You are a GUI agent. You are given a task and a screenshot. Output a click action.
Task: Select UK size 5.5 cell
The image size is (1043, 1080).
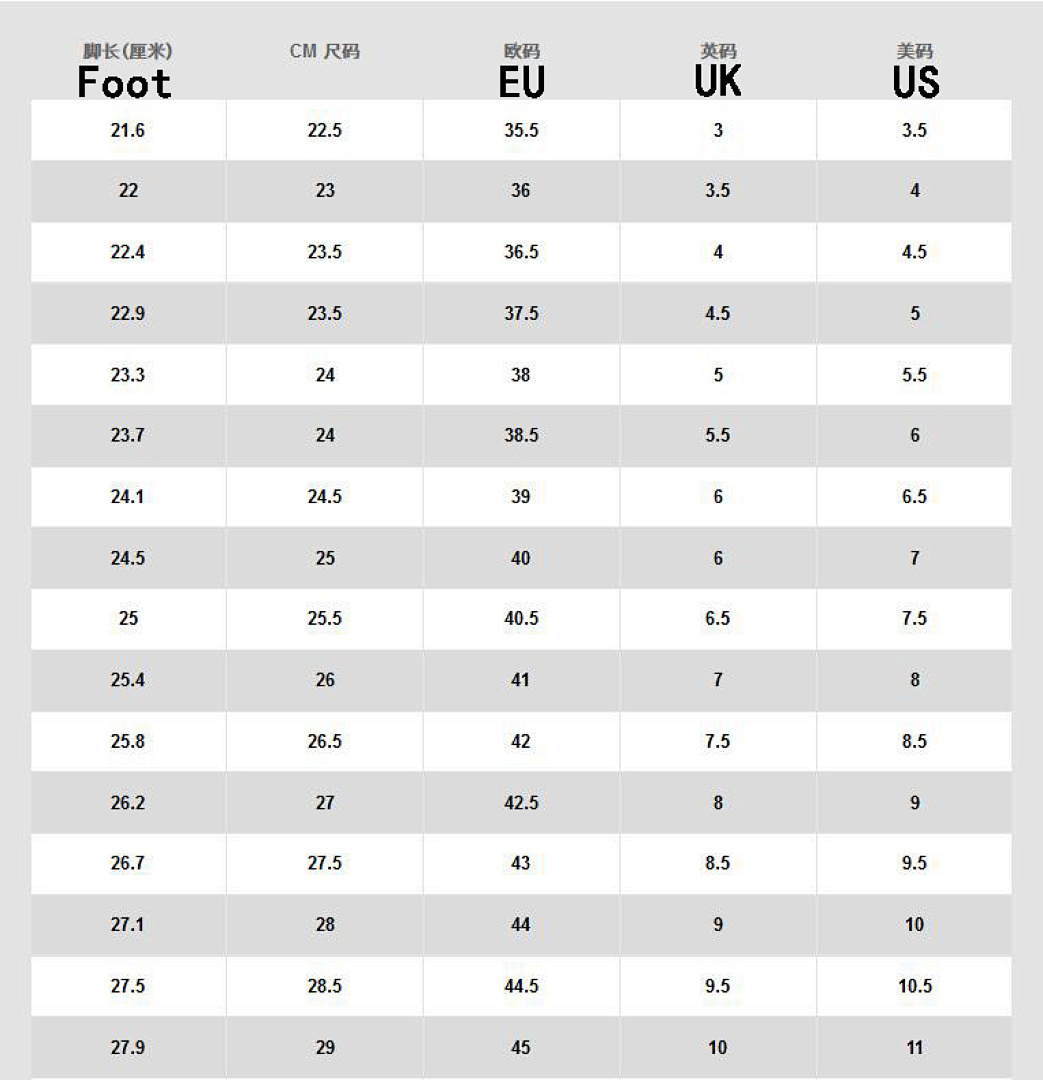tap(718, 435)
